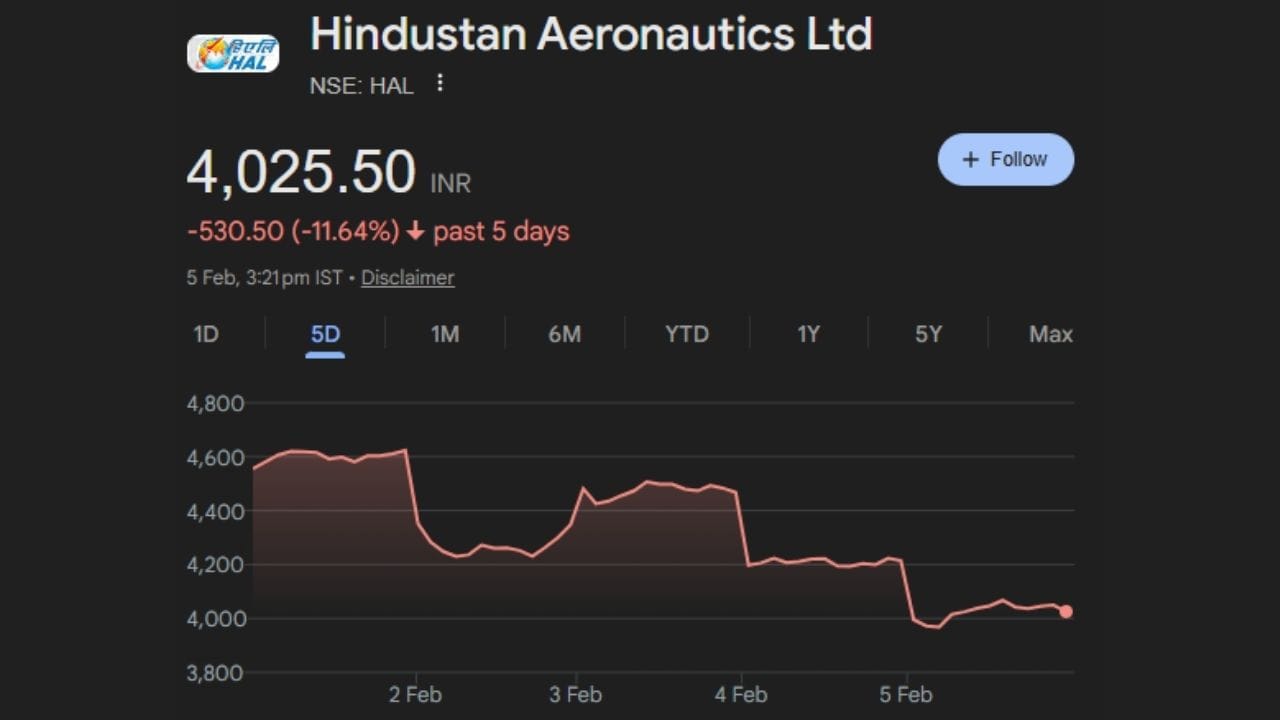This screenshot has height=720, width=1280.
Task: Switch to the 1Y chart view
Action: [808, 334]
